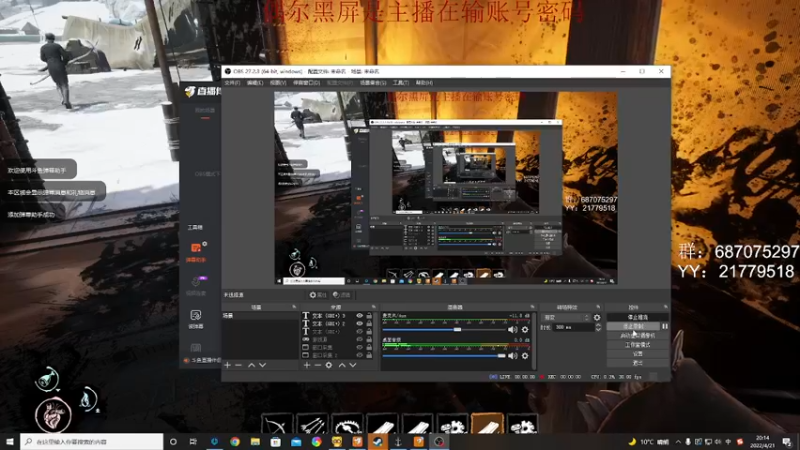
Task: Open the notification center icon
Action: [787, 441]
